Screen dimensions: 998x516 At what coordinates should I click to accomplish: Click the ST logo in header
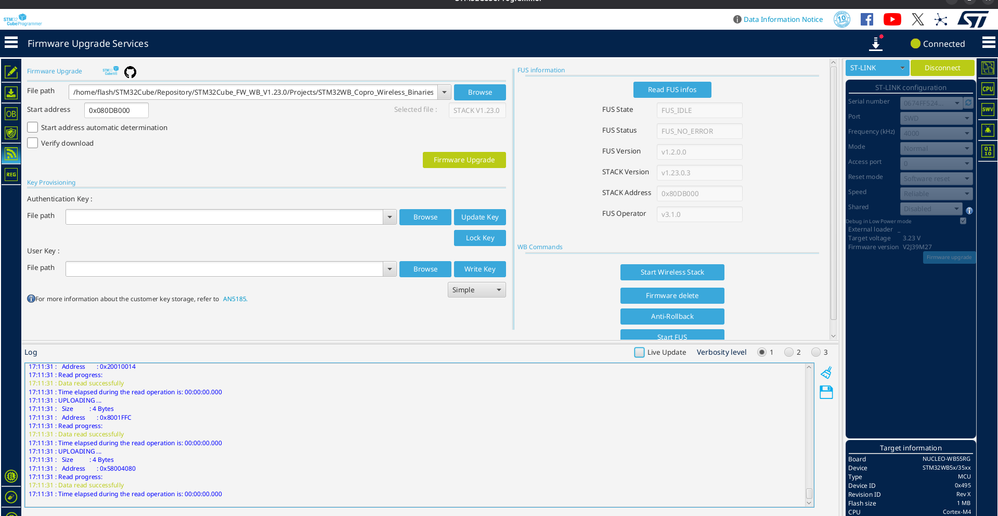coord(973,18)
